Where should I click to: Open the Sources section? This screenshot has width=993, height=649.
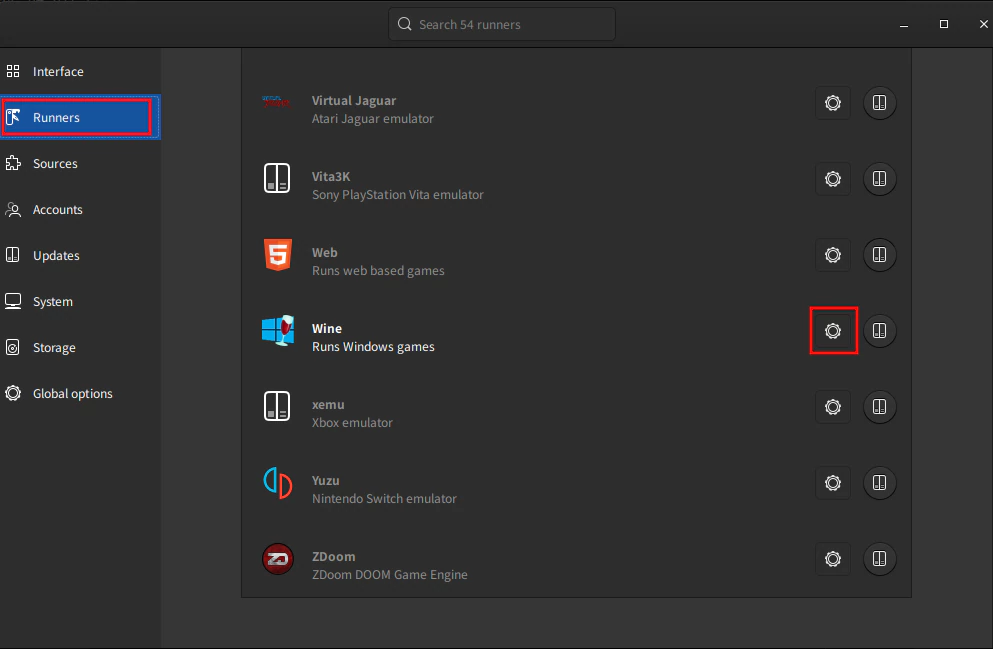click(x=55, y=164)
